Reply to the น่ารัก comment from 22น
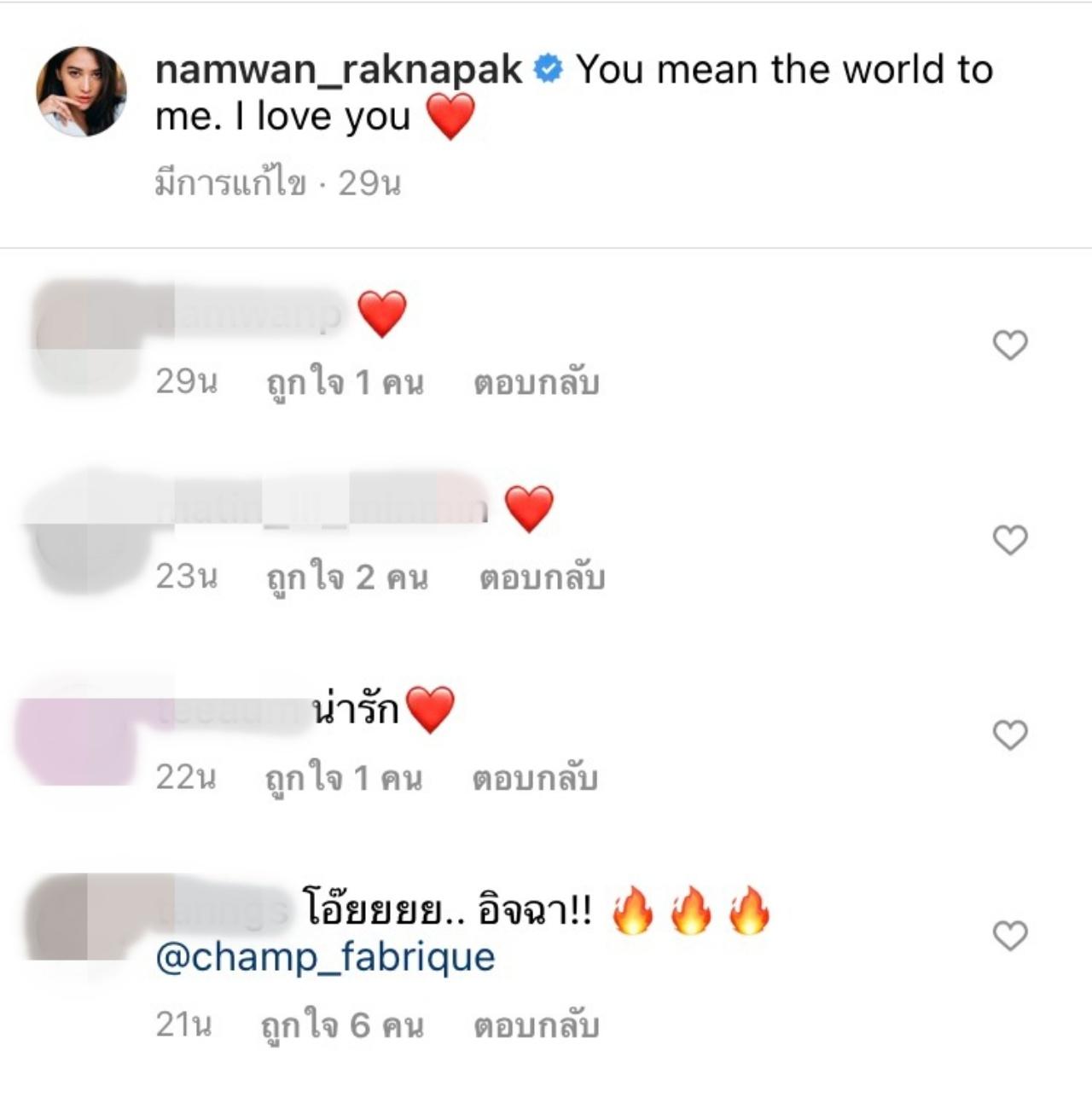This screenshot has height=1097, width=1092. 535,778
